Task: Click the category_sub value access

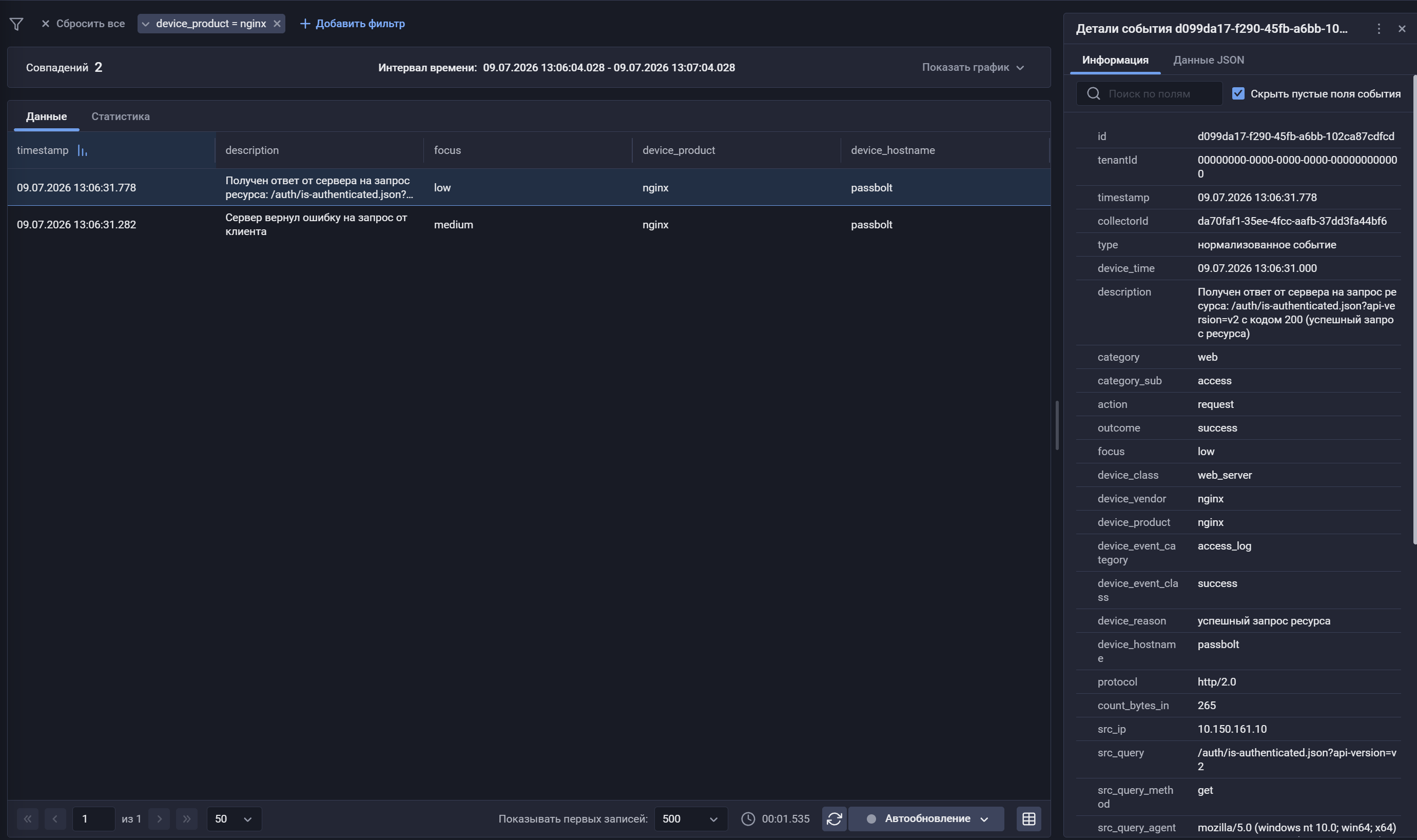Action: coord(1214,381)
